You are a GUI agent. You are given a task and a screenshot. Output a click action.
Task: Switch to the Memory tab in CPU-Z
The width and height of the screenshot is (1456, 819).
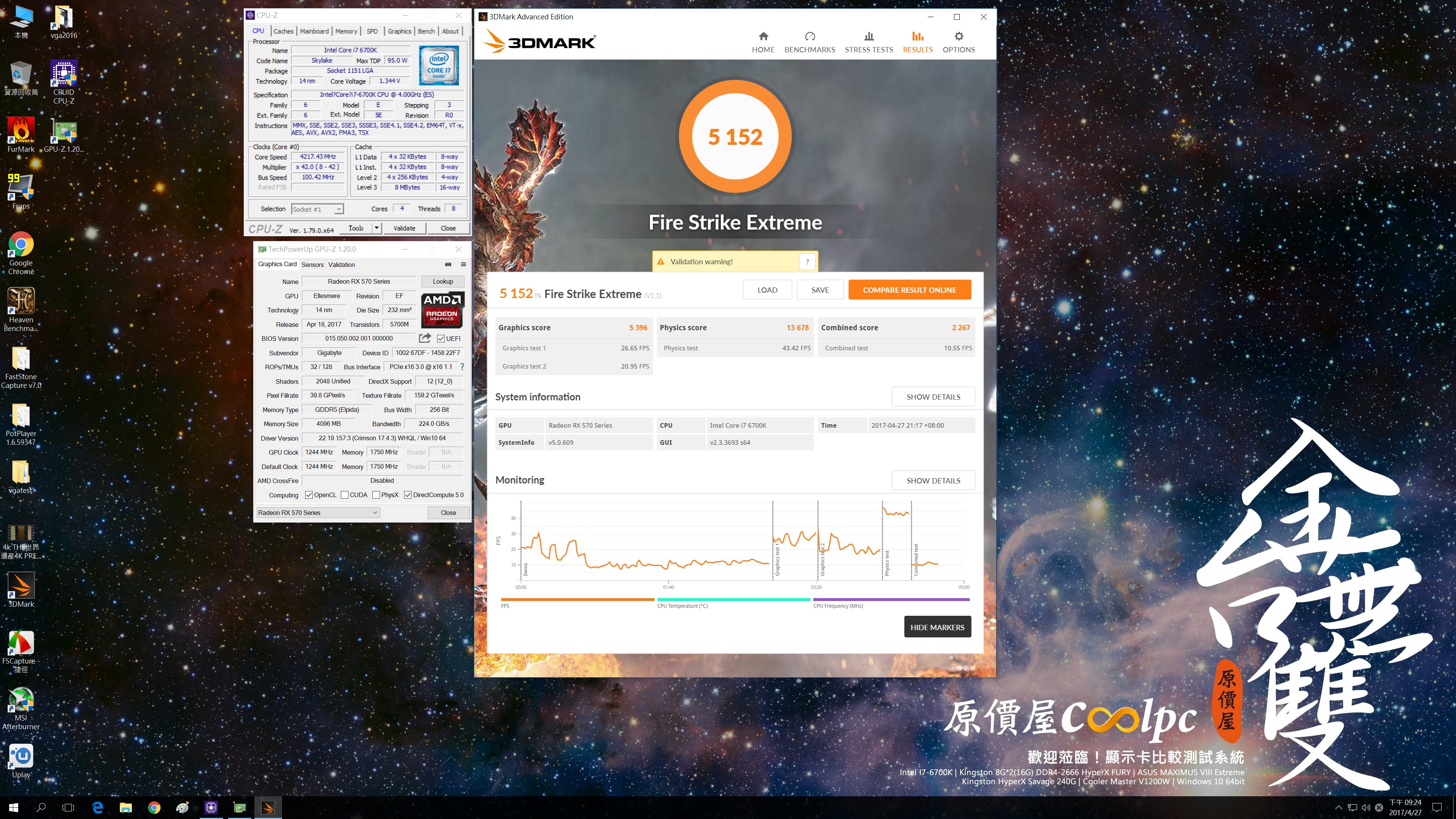(x=346, y=31)
